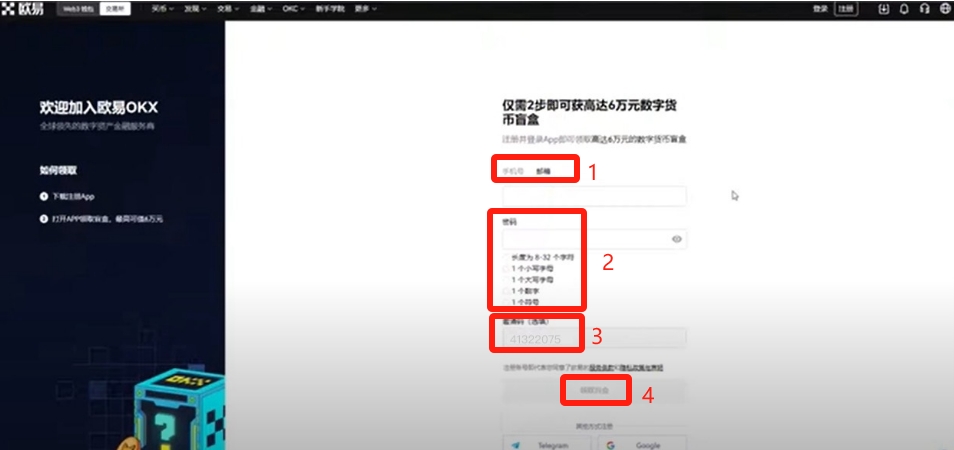
Task: Click the 1 个符号 rule
Action: 525,302
